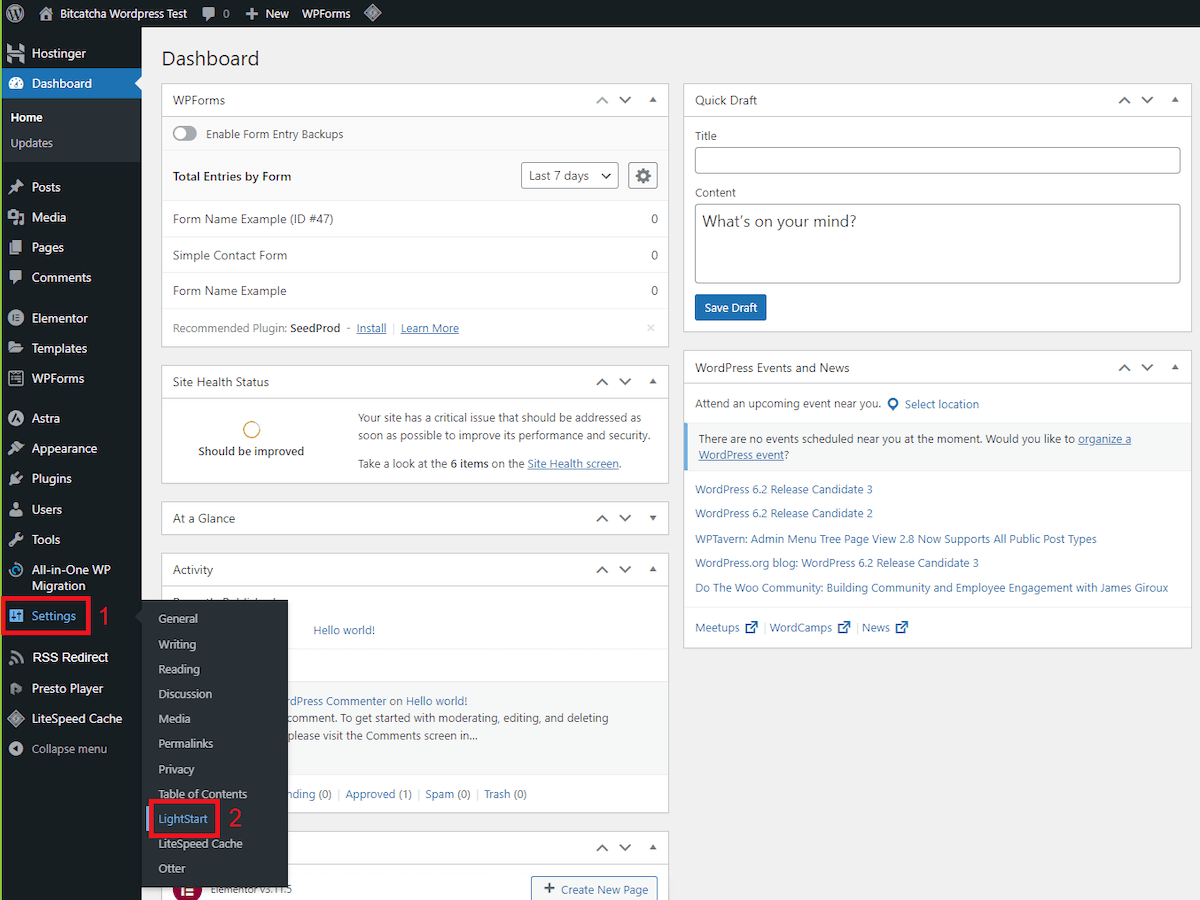Open the Meetups link
Viewport: 1200px width, 900px height.
click(x=726, y=628)
